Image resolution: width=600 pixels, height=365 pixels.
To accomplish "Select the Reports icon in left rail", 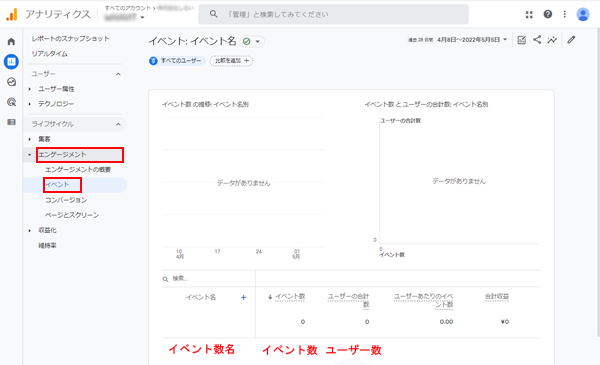I will click(x=11, y=62).
